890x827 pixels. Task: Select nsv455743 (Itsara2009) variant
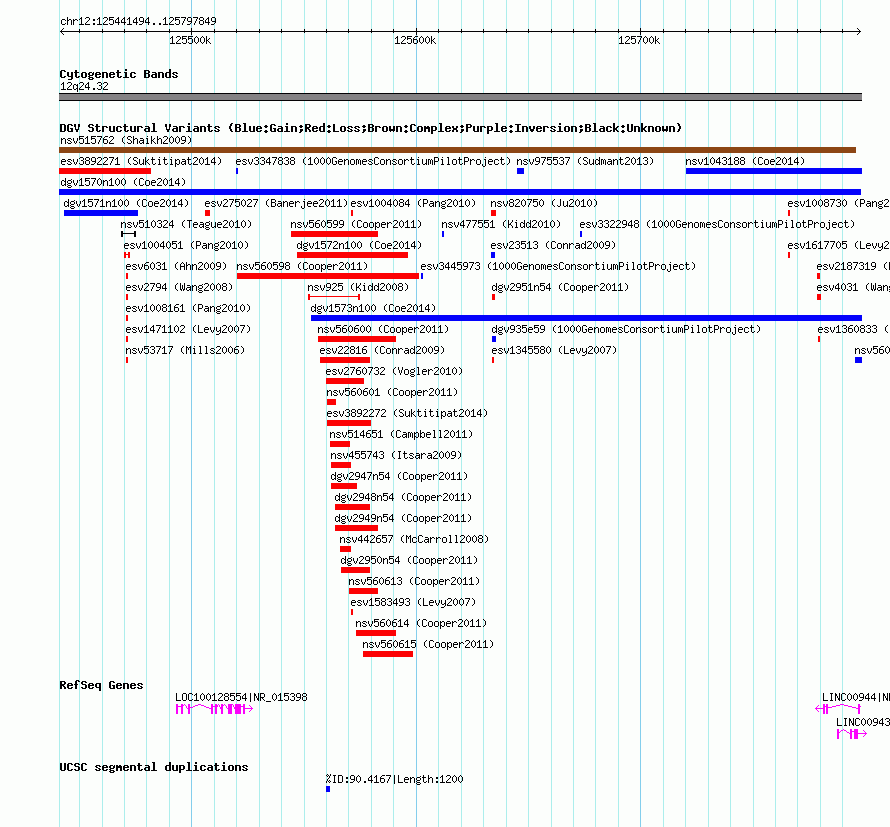pyautogui.click(x=396, y=455)
